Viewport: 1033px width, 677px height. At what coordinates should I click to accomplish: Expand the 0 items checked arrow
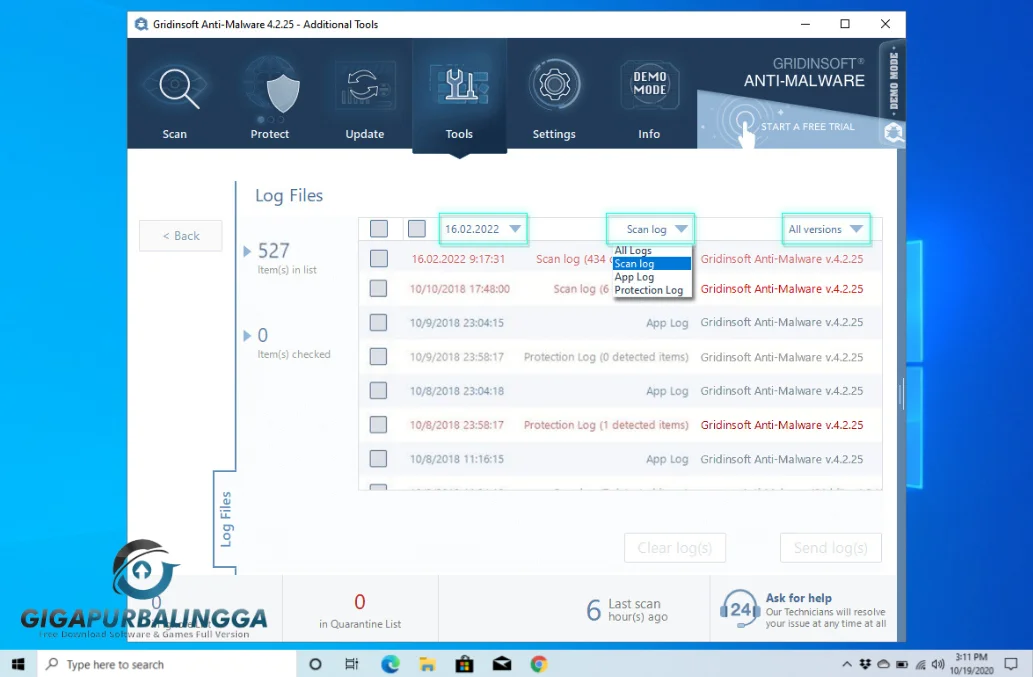coord(247,335)
